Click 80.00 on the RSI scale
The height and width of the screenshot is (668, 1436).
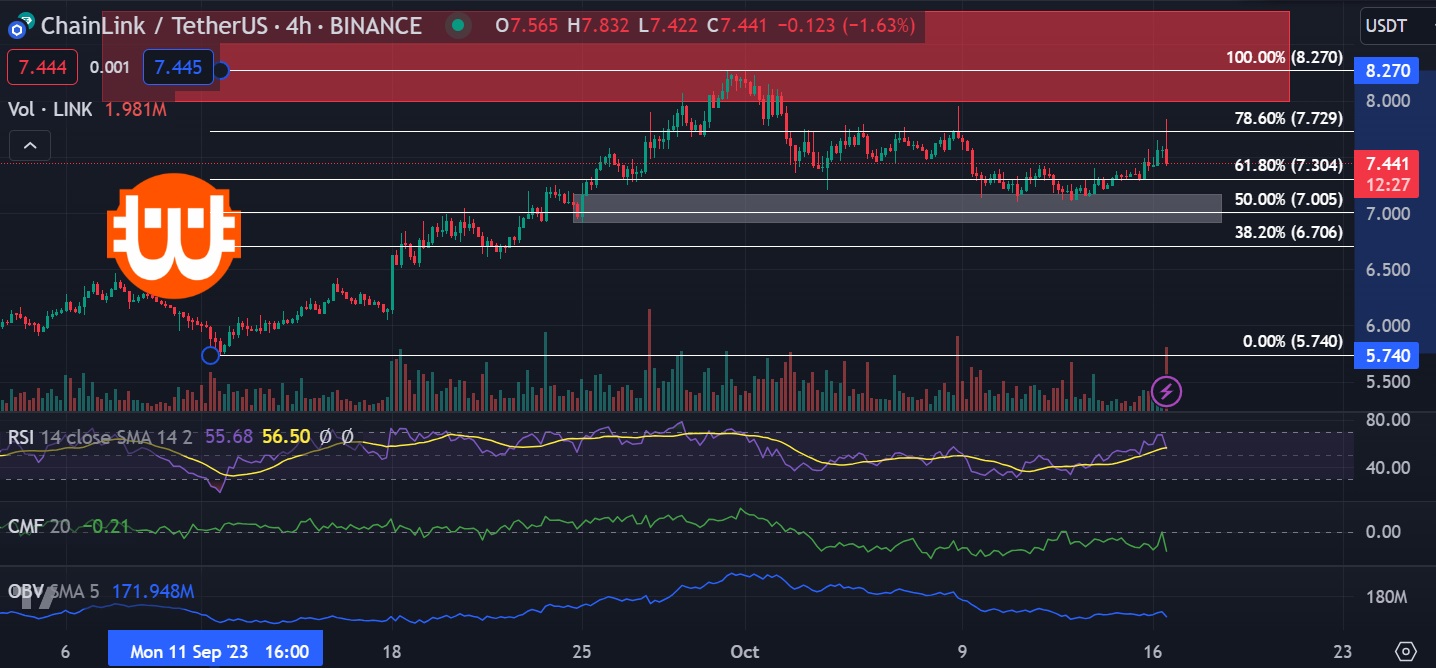coord(1387,419)
